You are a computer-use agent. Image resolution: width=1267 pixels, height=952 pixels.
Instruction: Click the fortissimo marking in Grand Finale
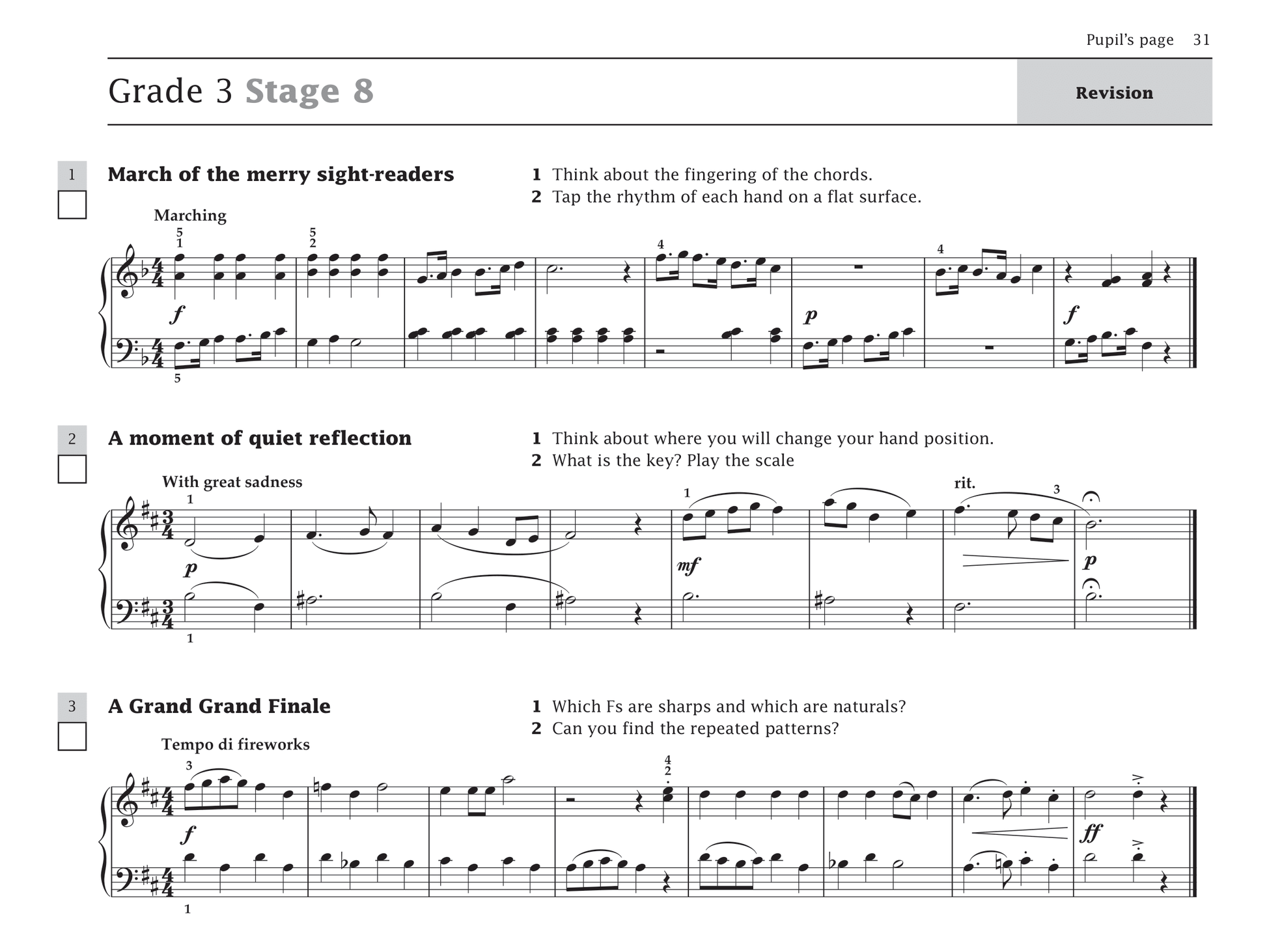(1091, 833)
